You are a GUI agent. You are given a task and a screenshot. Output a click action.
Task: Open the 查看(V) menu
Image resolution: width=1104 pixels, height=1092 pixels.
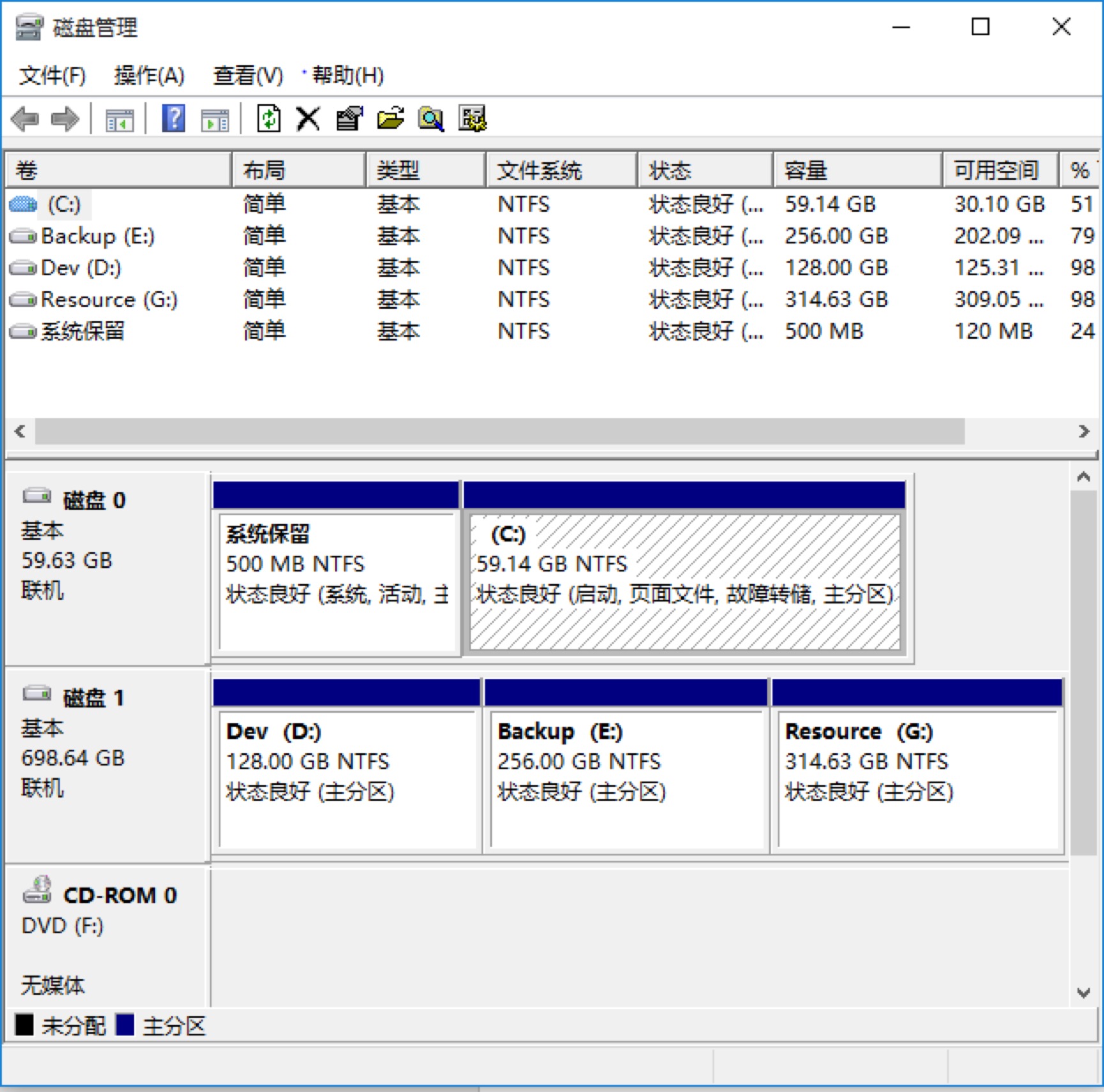[248, 75]
